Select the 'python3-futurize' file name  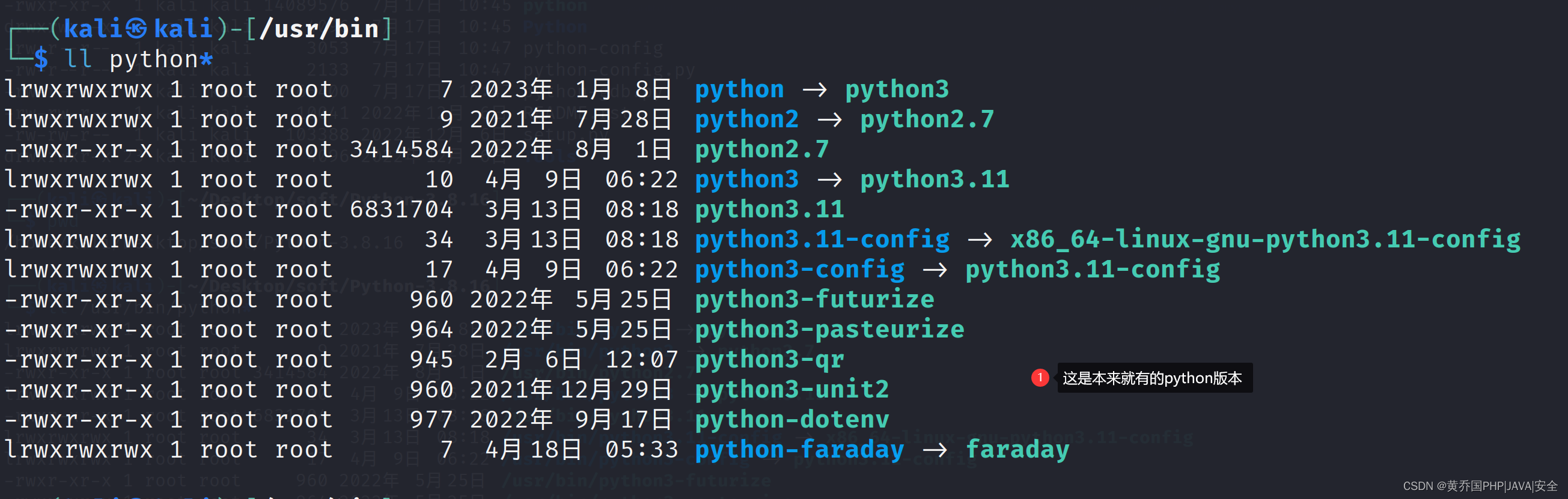coord(815,300)
